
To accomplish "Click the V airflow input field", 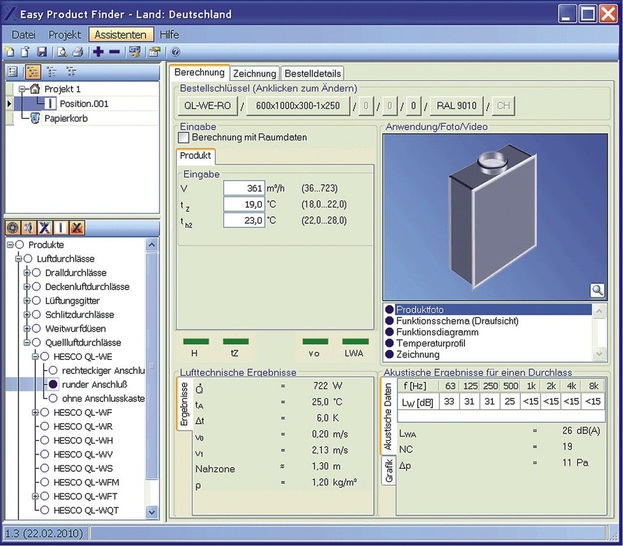I will [x=243, y=188].
